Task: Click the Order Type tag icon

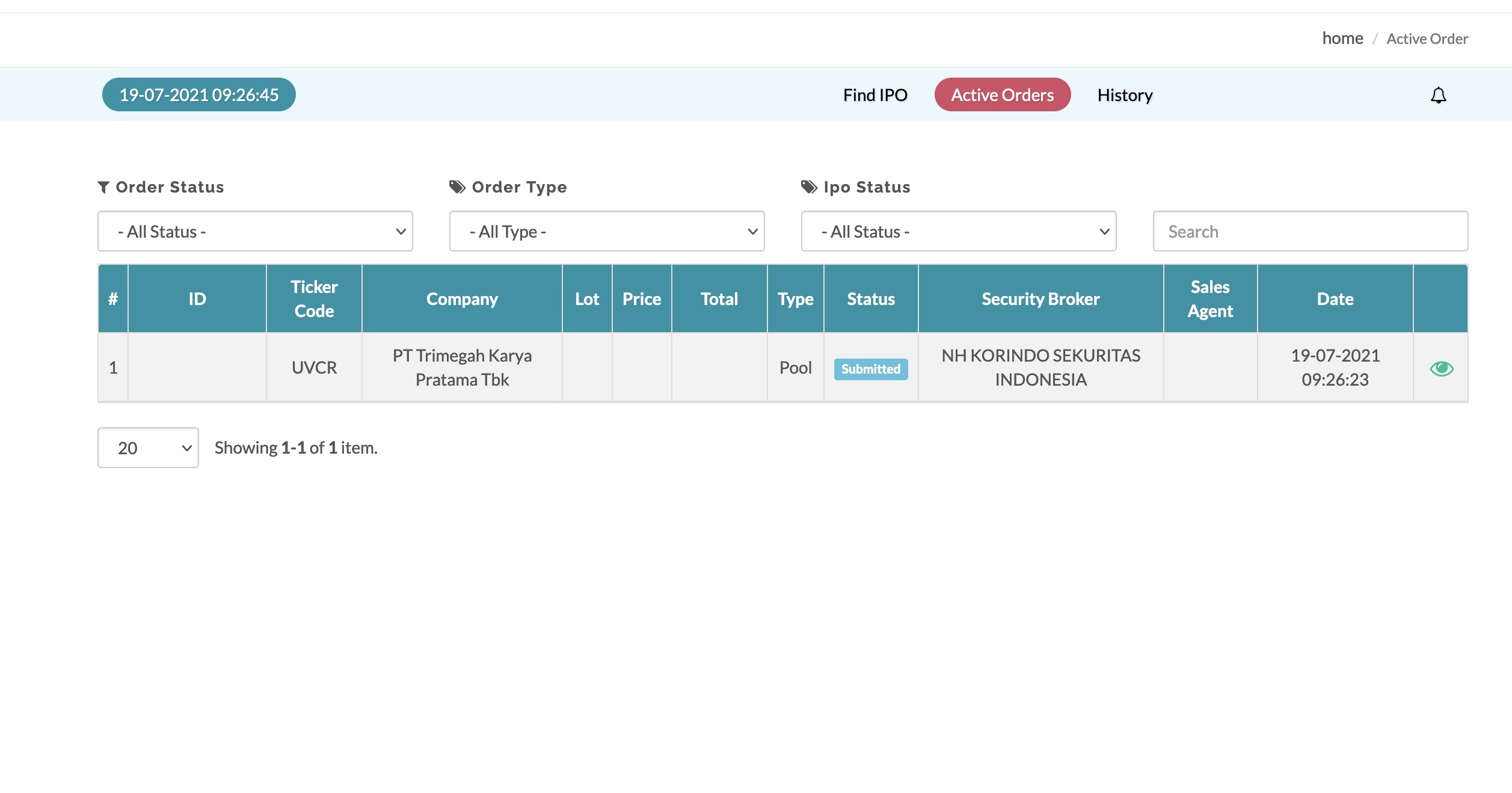Action: pyautogui.click(x=457, y=187)
